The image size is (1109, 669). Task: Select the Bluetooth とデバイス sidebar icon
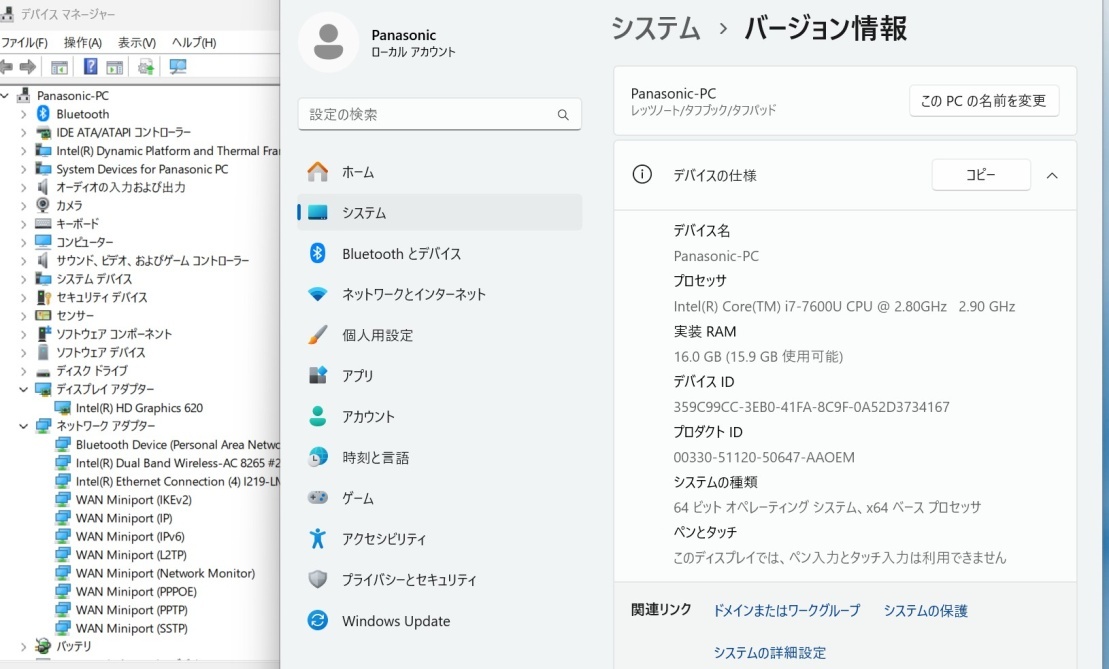tap(318, 253)
